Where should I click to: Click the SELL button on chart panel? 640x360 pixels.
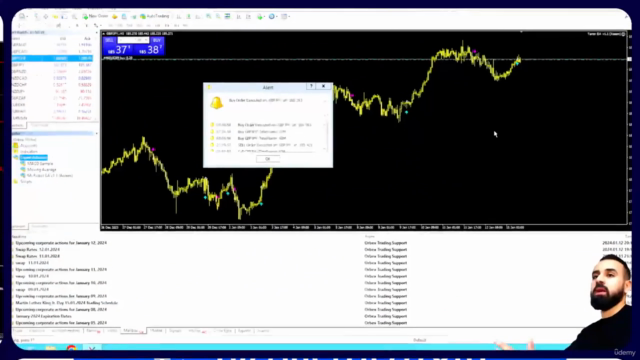coord(109,40)
